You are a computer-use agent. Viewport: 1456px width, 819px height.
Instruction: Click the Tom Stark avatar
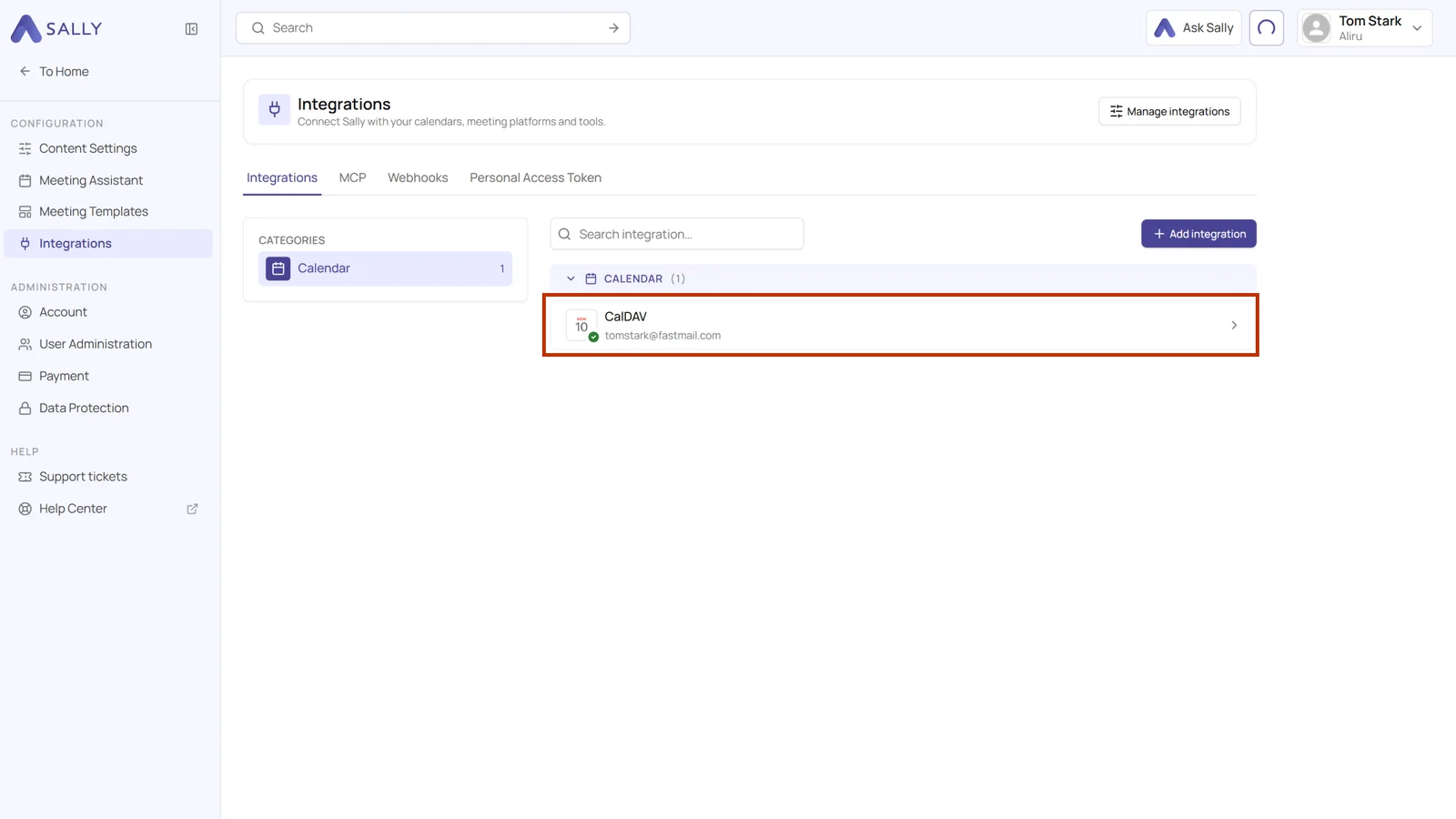point(1316,28)
